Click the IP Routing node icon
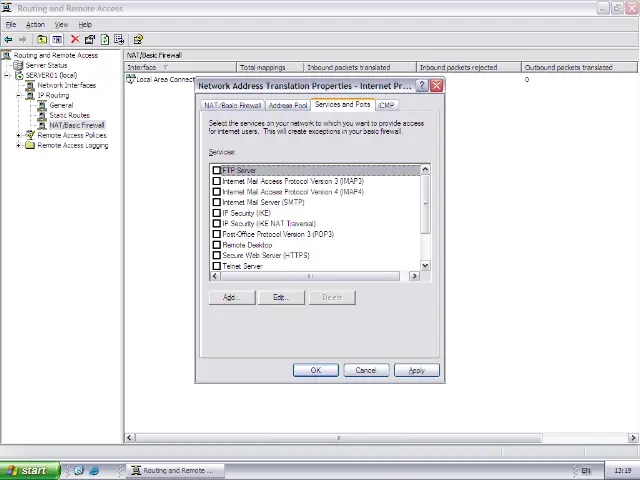This screenshot has height=480, width=640. [30, 95]
